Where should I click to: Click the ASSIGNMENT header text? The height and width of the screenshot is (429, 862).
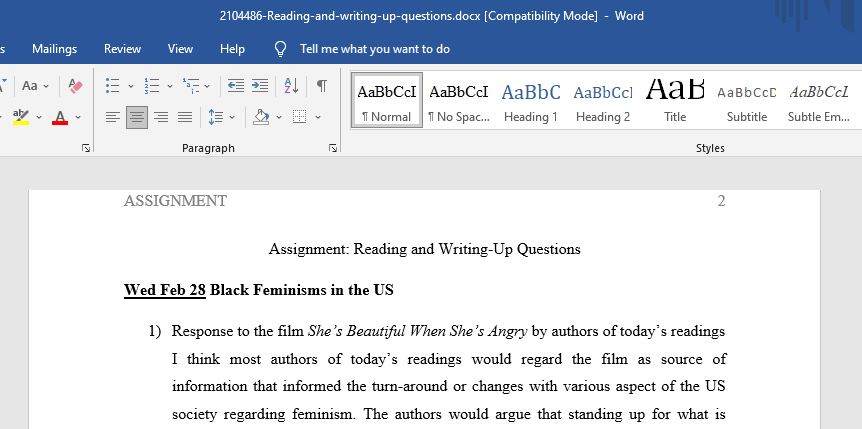coord(175,201)
